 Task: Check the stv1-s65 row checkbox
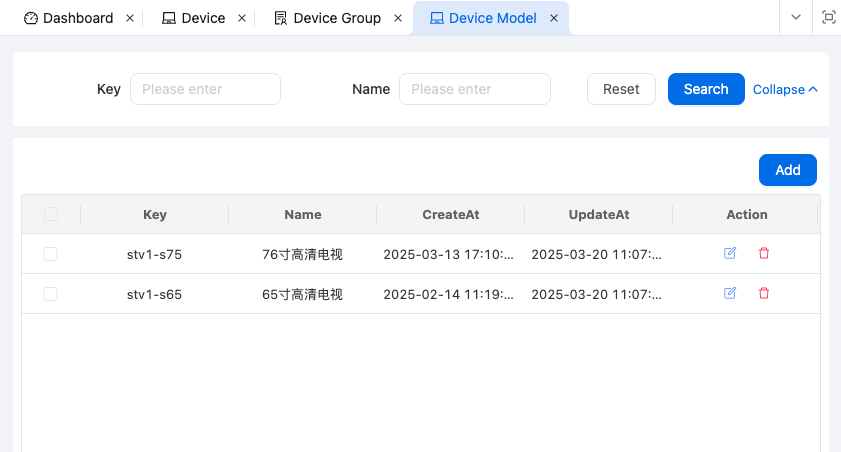pos(51,294)
